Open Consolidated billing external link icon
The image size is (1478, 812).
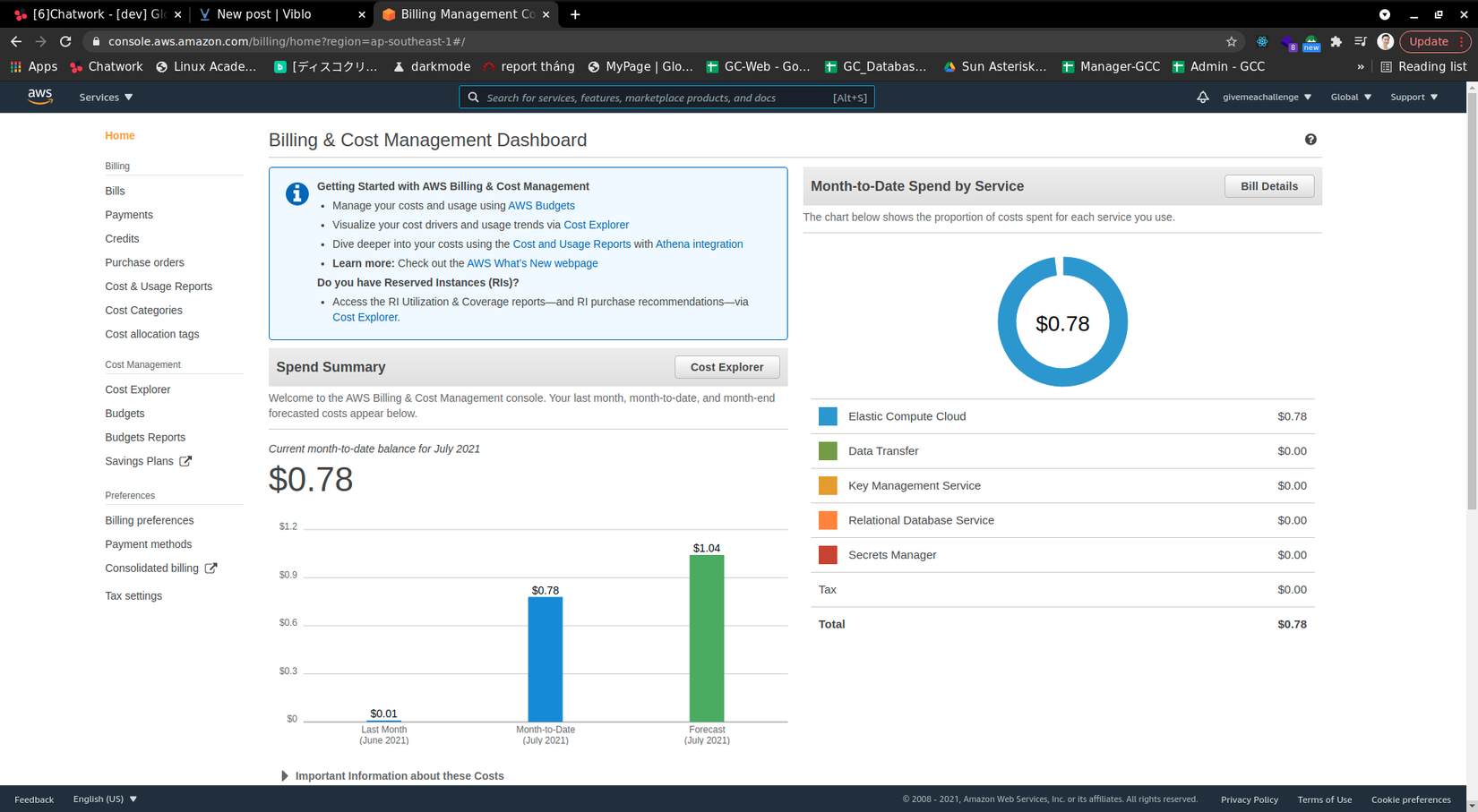tap(211, 568)
